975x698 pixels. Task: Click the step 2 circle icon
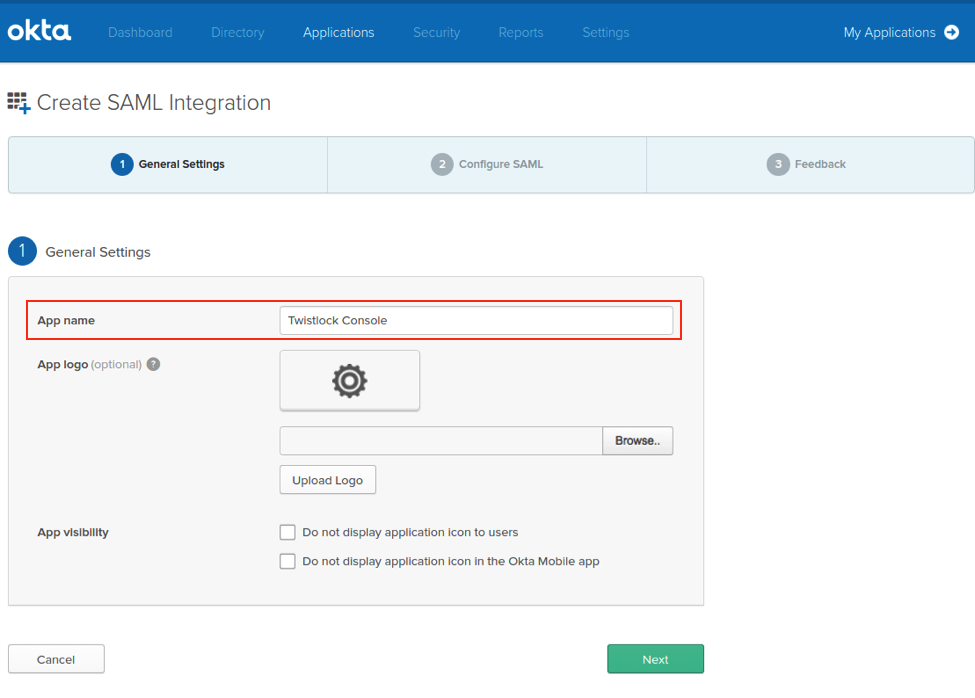[x=442, y=164]
